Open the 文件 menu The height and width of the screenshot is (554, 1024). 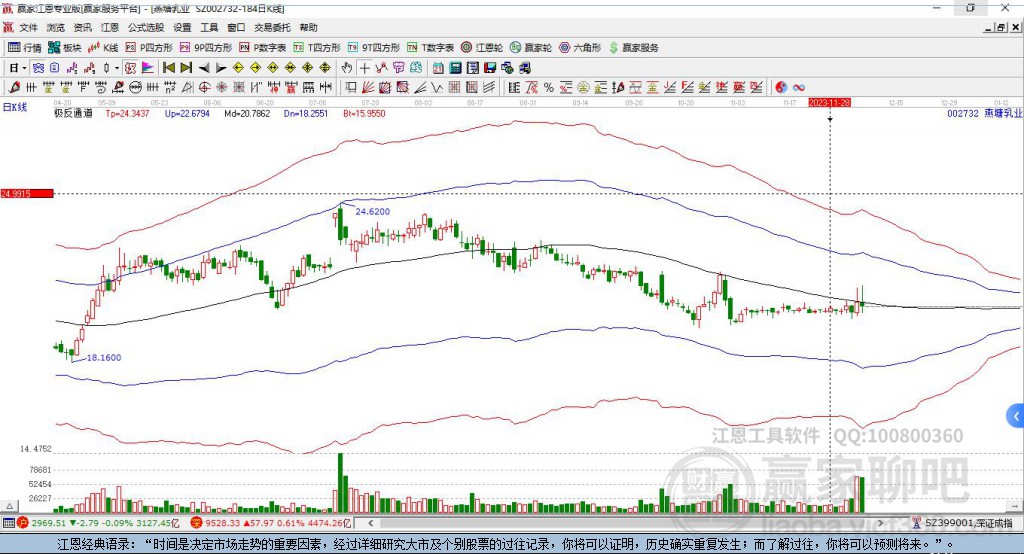(28, 27)
